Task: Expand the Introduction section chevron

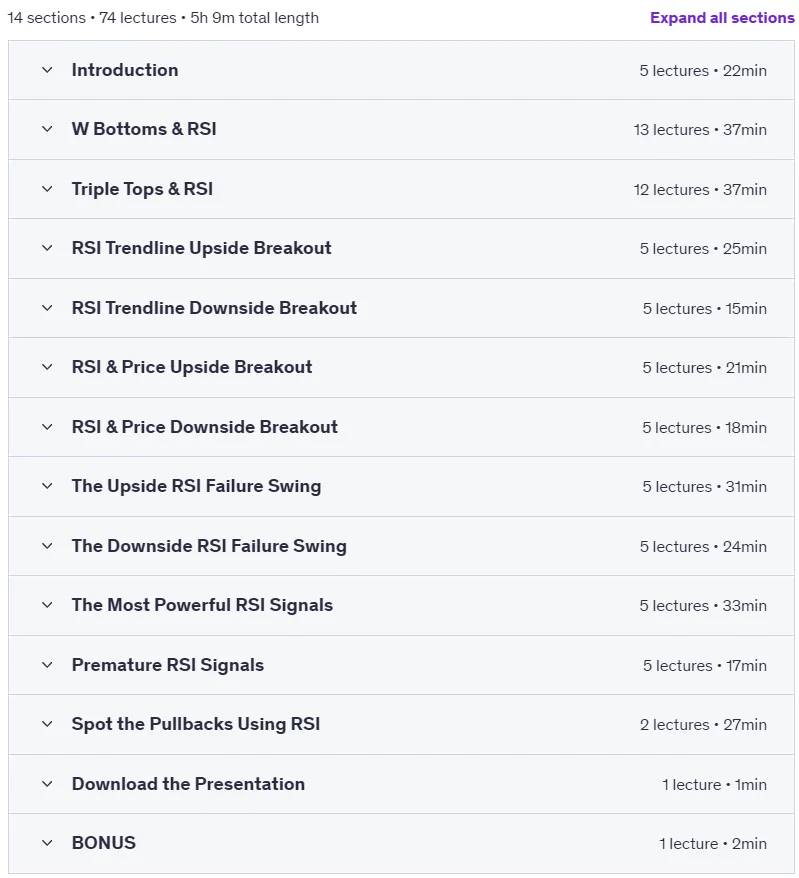Action: point(47,70)
